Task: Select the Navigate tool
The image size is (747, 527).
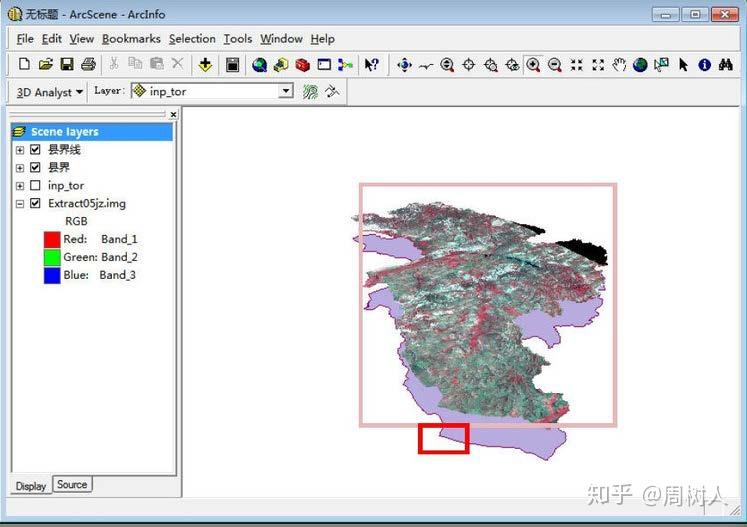Action: pyautogui.click(x=404, y=65)
